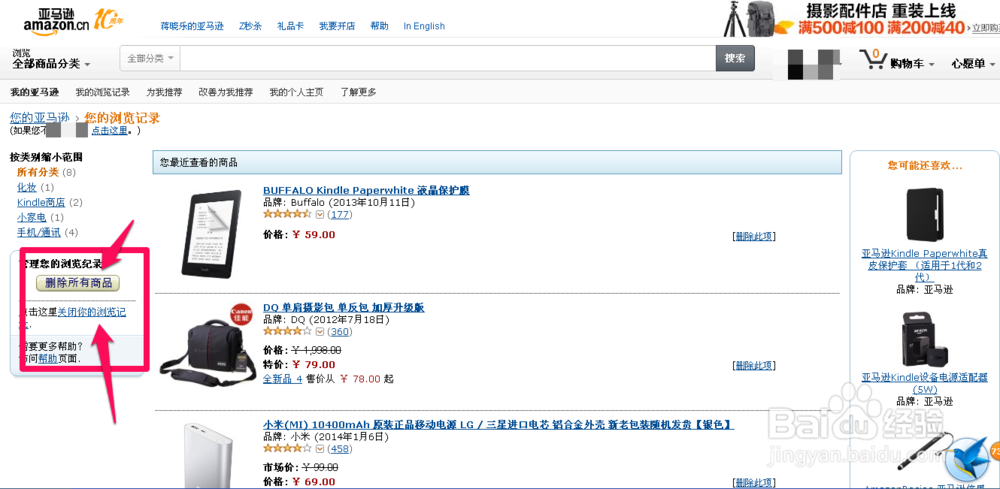Open the 全新品 4 offers link
Screen dimensions: 1000x489
click(283, 379)
